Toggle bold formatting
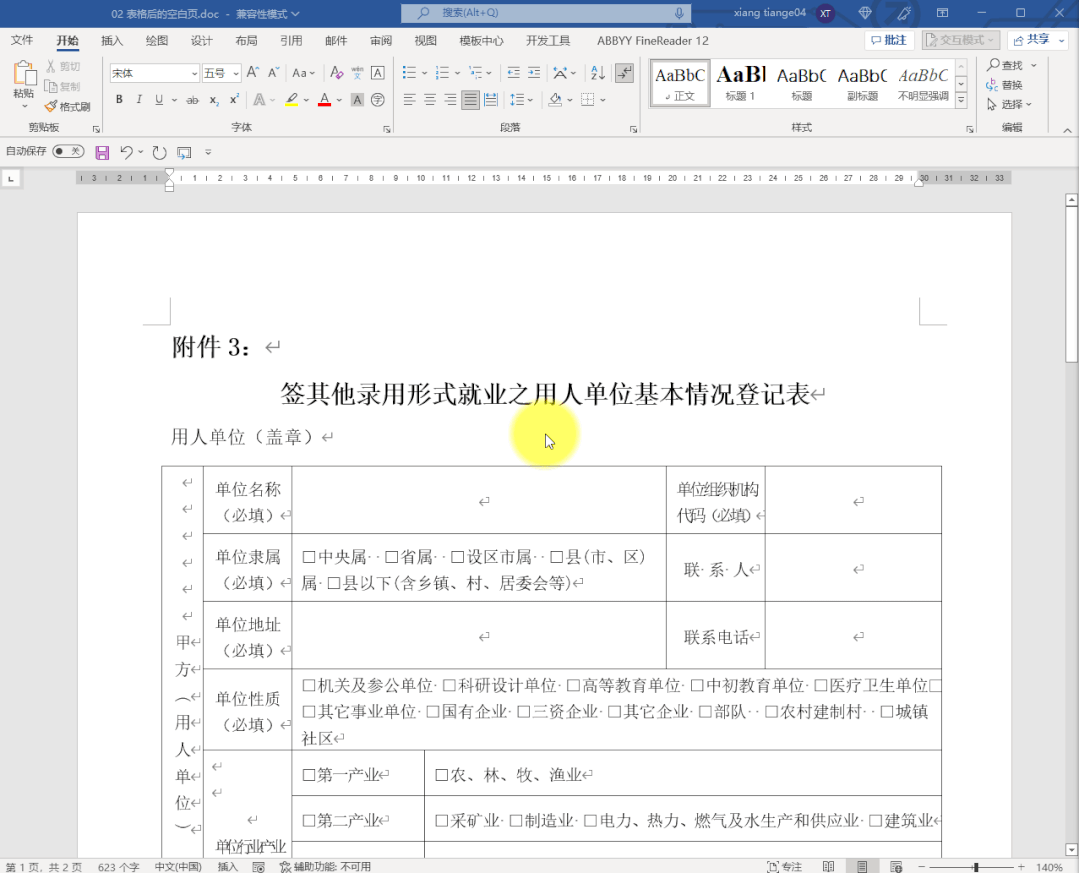 click(119, 100)
